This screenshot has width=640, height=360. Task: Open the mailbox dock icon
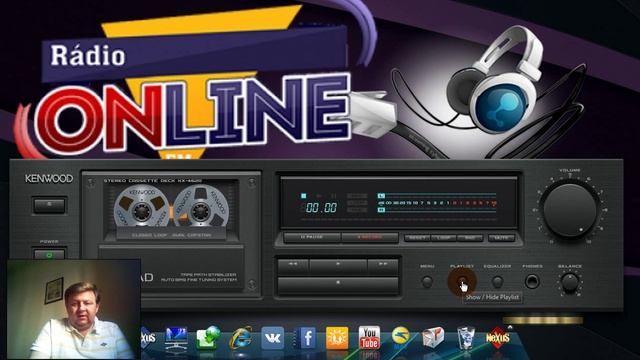click(433, 337)
